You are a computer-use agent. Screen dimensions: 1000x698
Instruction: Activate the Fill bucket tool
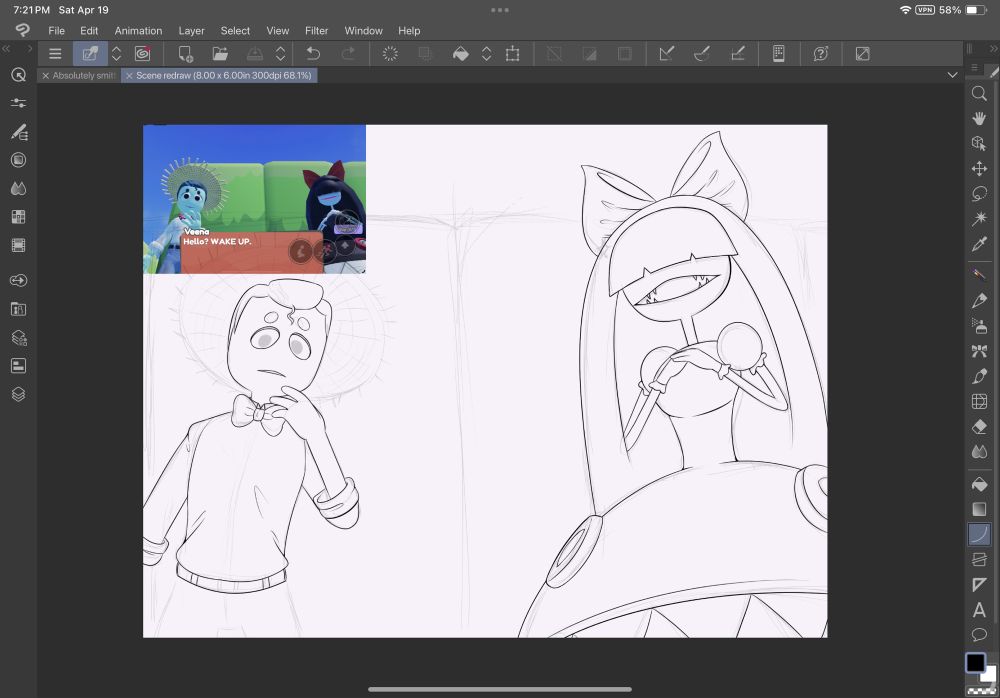[x=979, y=484]
